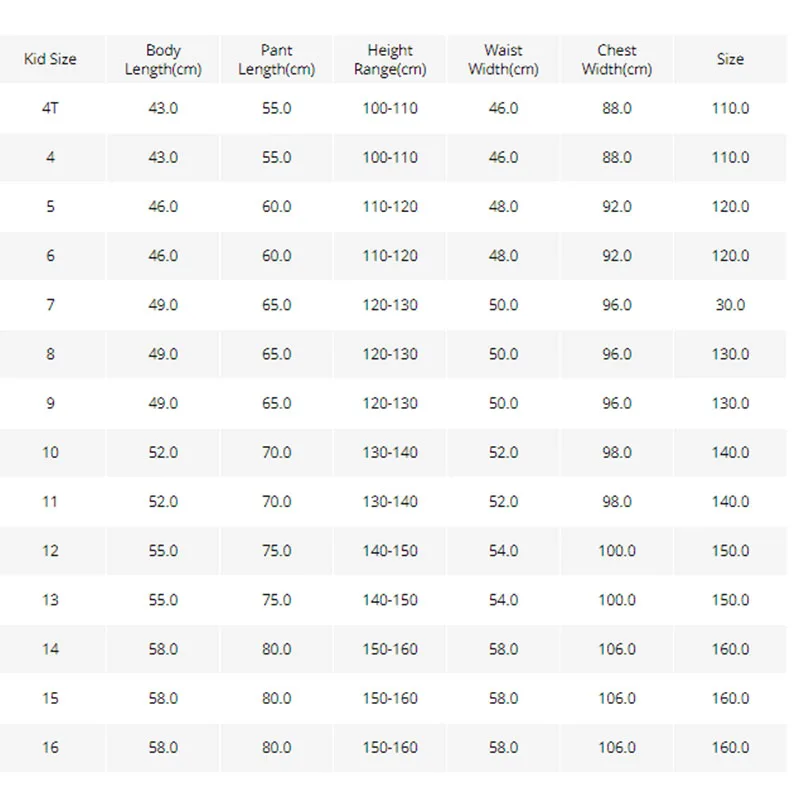Click the Kid Size column header
The width and height of the screenshot is (800, 800).
coord(50,59)
